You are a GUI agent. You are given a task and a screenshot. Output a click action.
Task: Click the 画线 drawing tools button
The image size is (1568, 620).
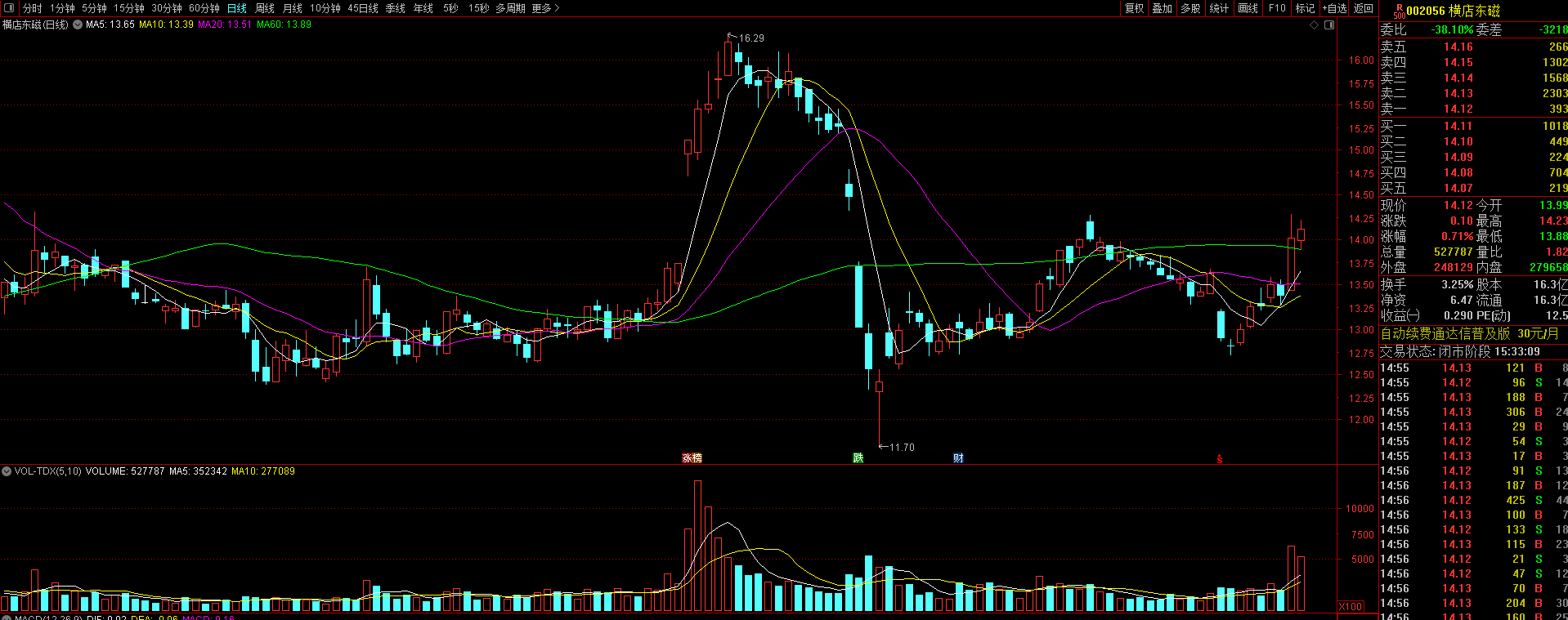(1248, 8)
